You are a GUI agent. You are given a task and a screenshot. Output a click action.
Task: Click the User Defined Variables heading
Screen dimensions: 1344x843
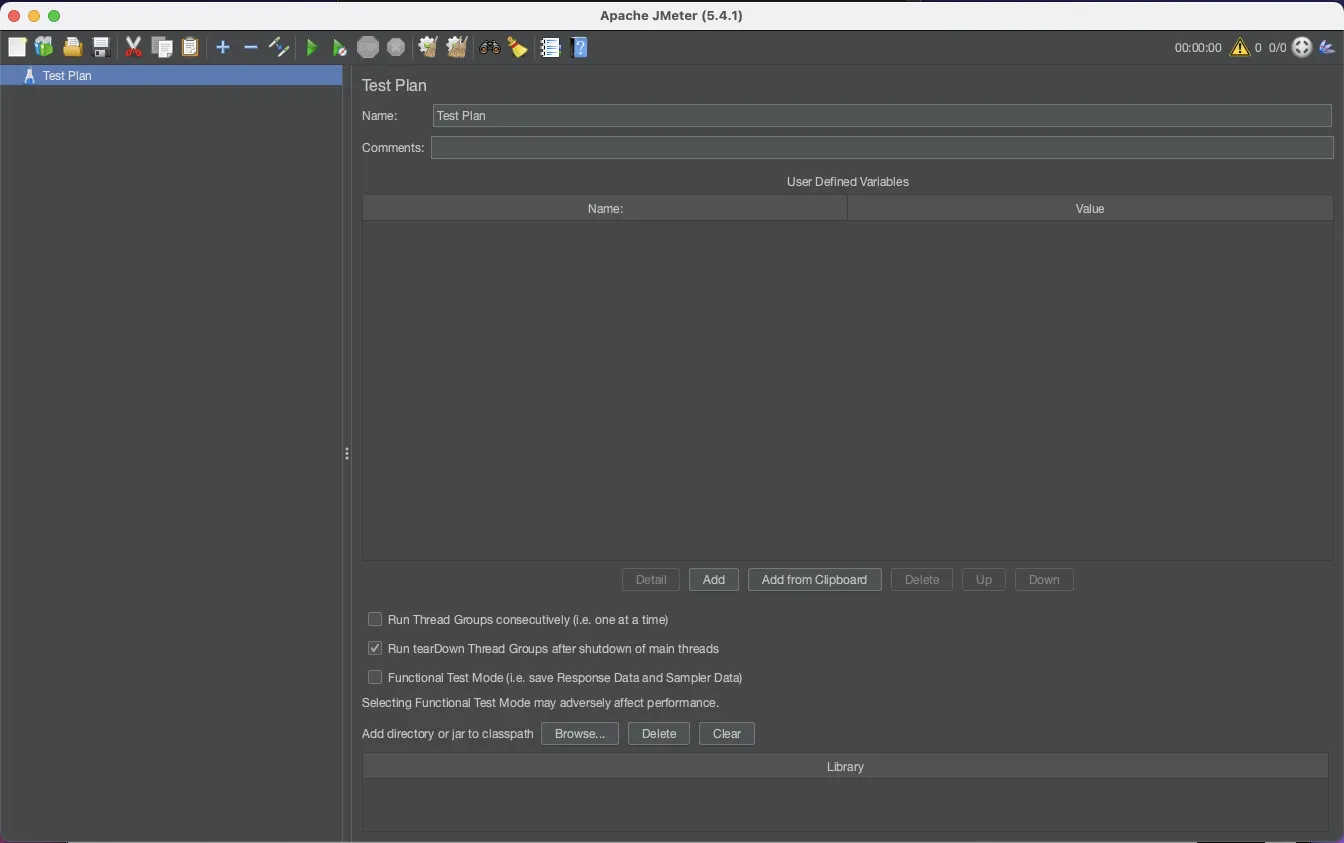[x=848, y=182]
